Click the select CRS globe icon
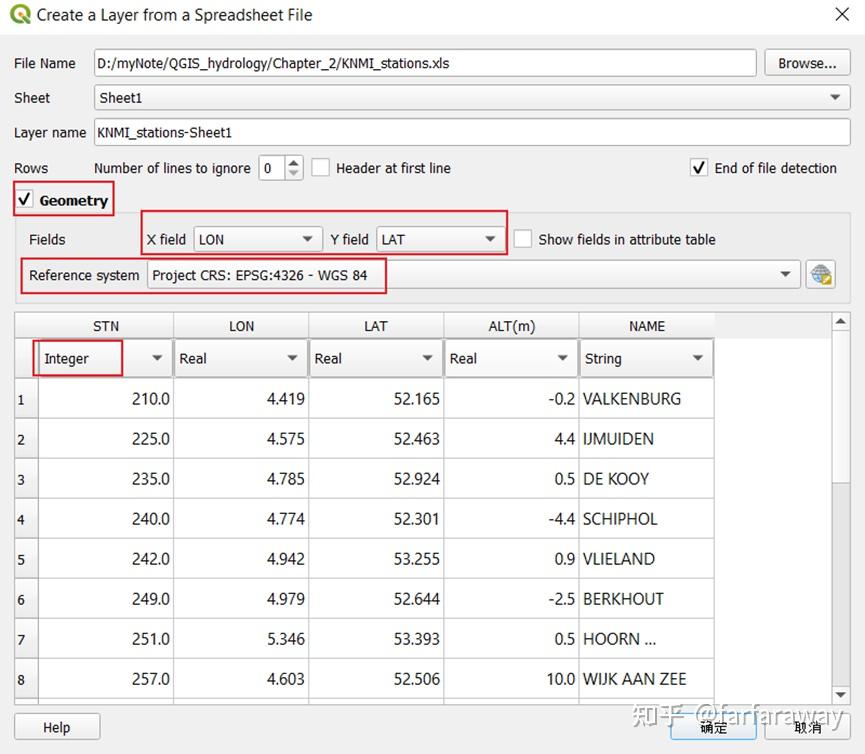The width and height of the screenshot is (865, 754). point(820,275)
